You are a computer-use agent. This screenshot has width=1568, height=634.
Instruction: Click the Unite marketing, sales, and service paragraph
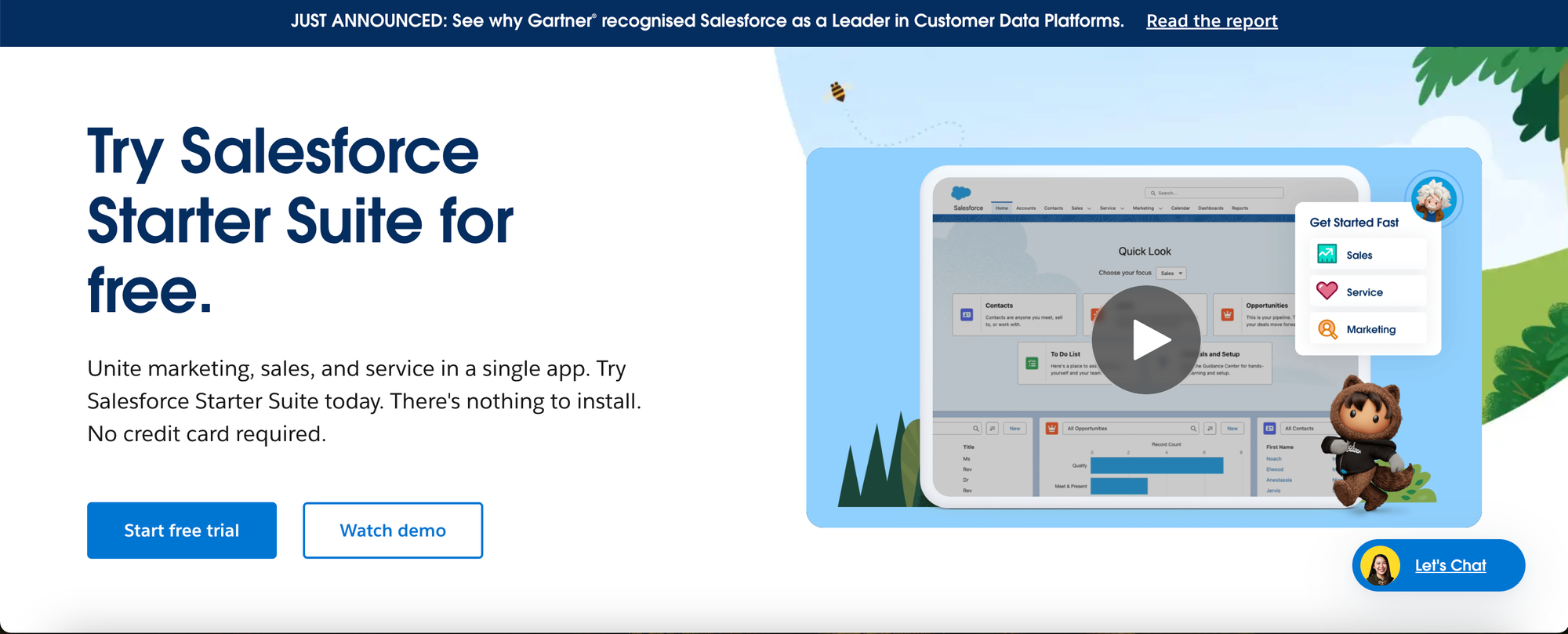(x=365, y=401)
